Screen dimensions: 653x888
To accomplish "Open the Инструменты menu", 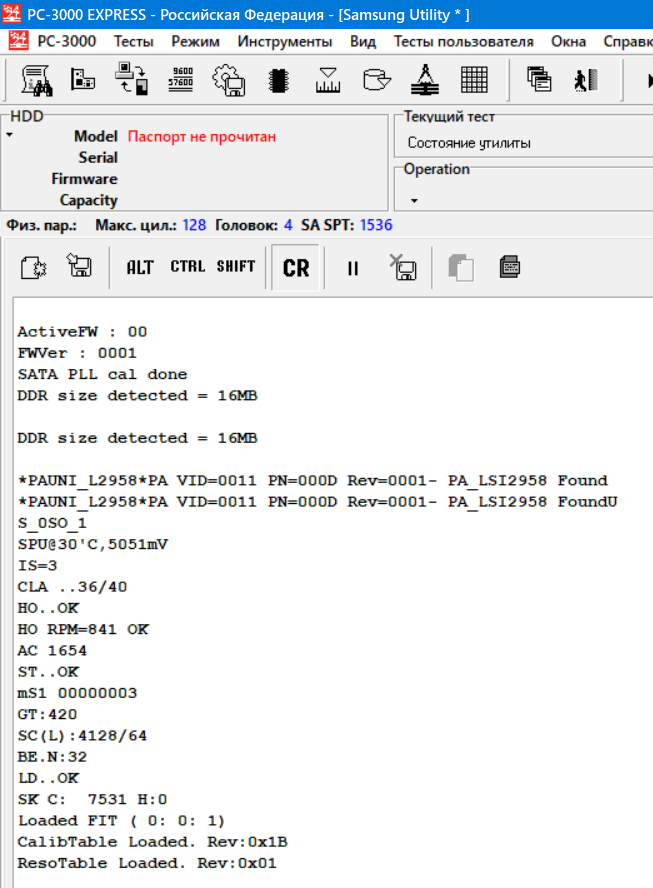I will [x=285, y=41].
